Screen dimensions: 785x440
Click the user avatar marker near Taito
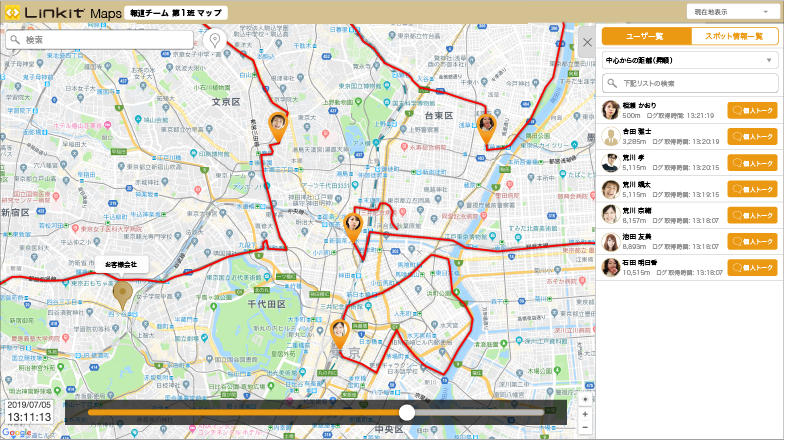(487, 124)
